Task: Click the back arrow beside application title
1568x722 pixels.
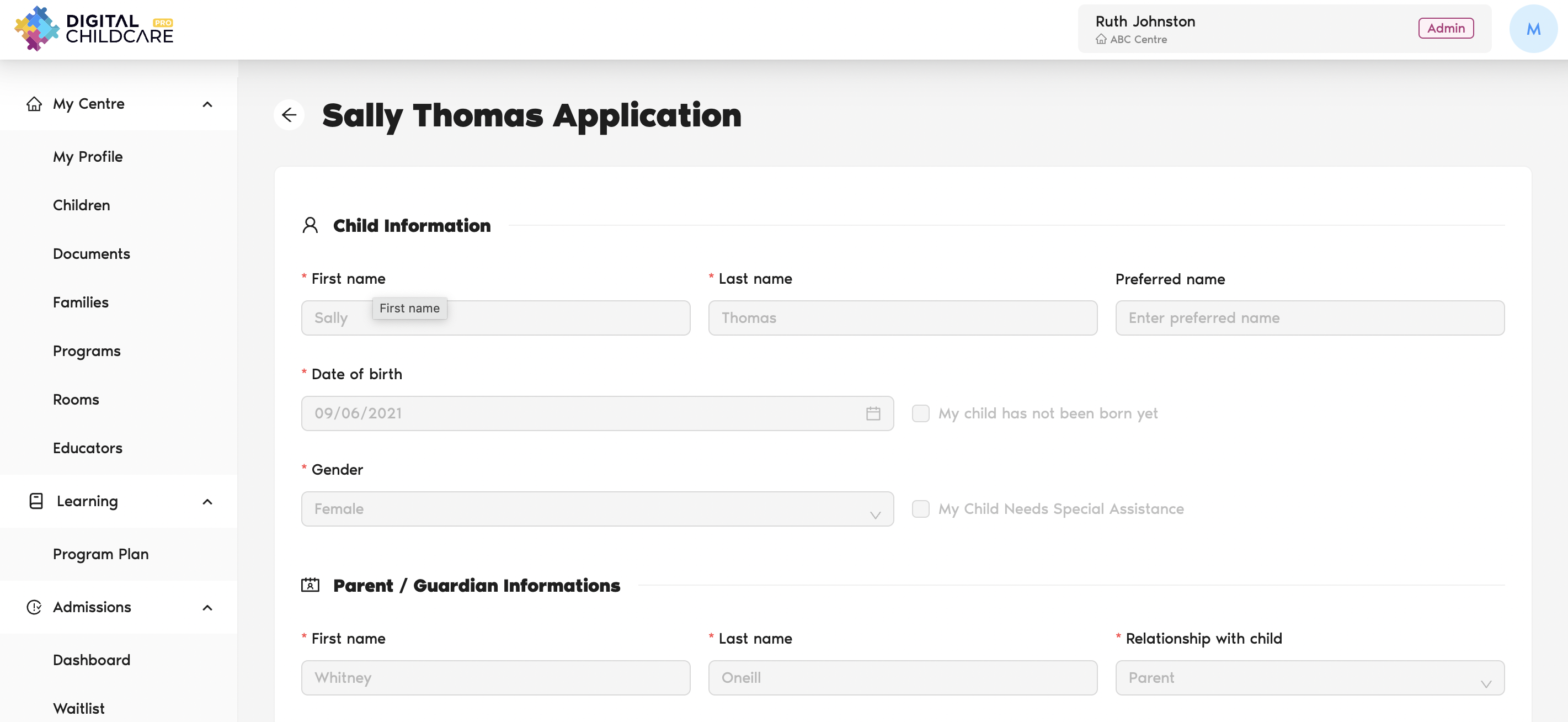Action: click(289, 115)
